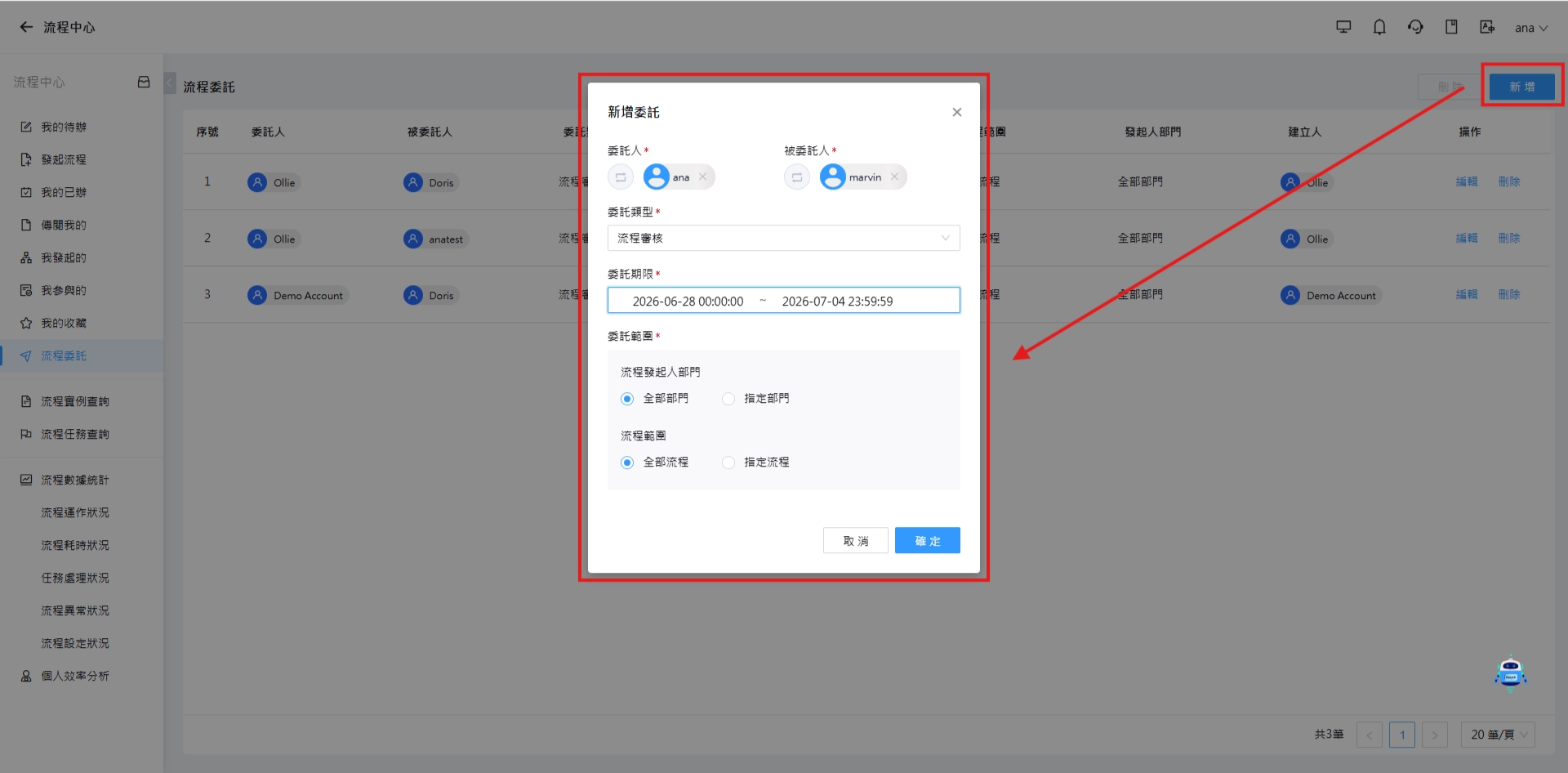
Task: Open 流程實例查詢 in sidebar
Action: [x=75, y=401]
